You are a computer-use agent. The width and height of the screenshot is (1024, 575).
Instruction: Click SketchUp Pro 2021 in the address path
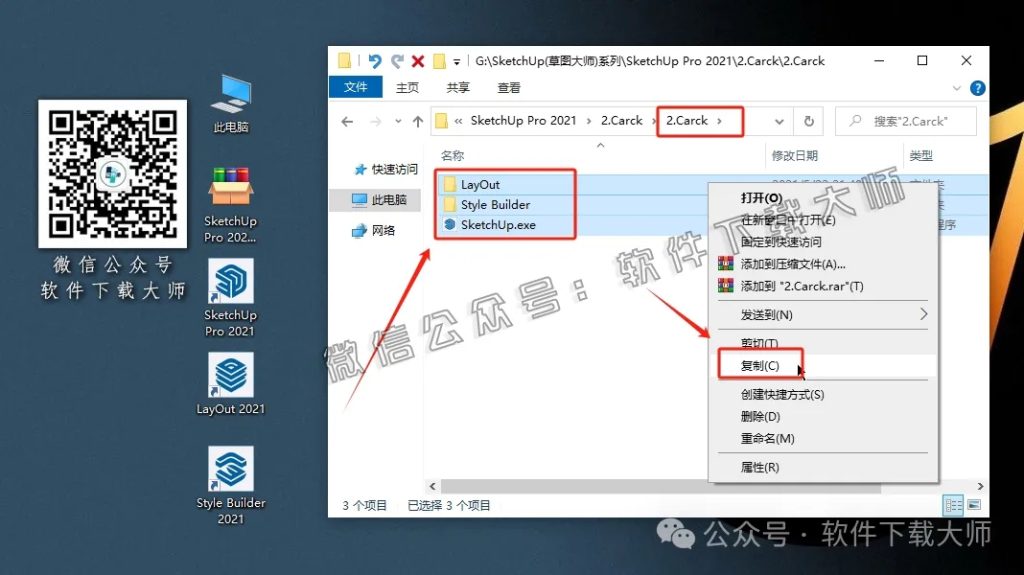(523, 121)
